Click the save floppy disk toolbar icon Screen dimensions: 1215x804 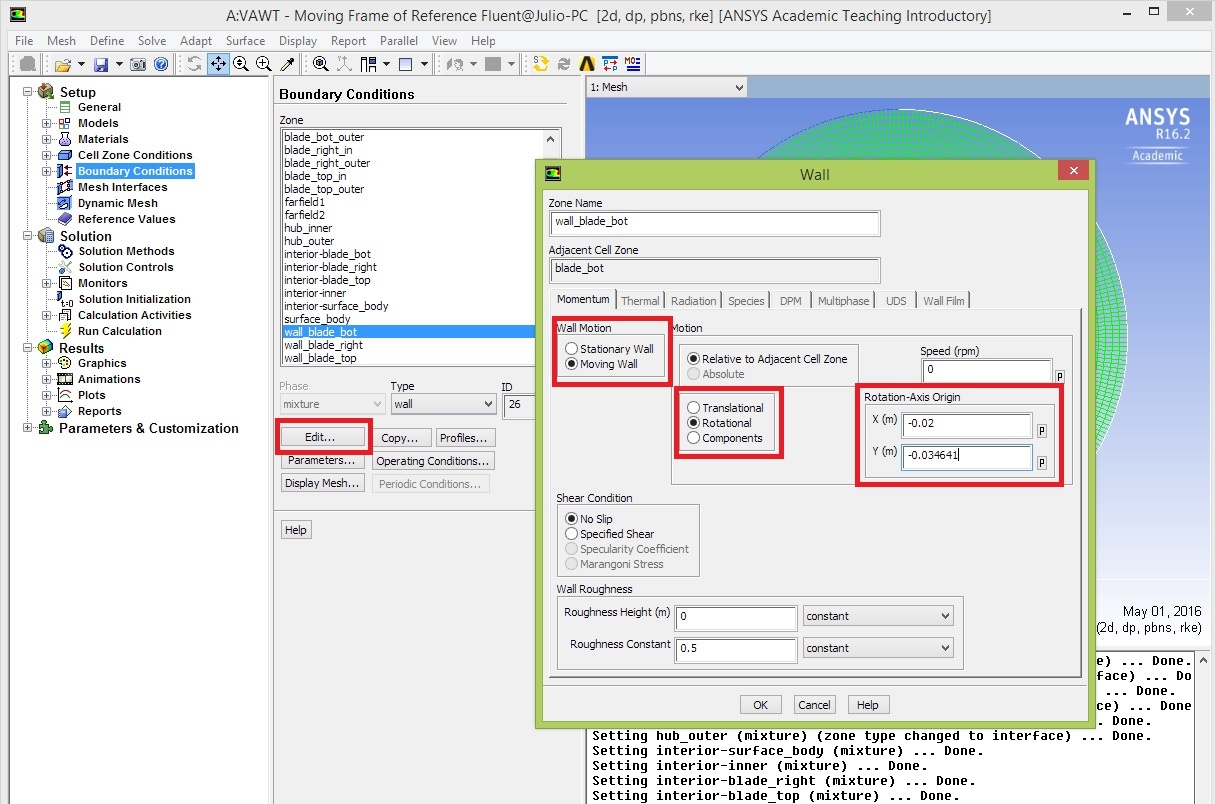pyautogui.click(x=101, y=64)
